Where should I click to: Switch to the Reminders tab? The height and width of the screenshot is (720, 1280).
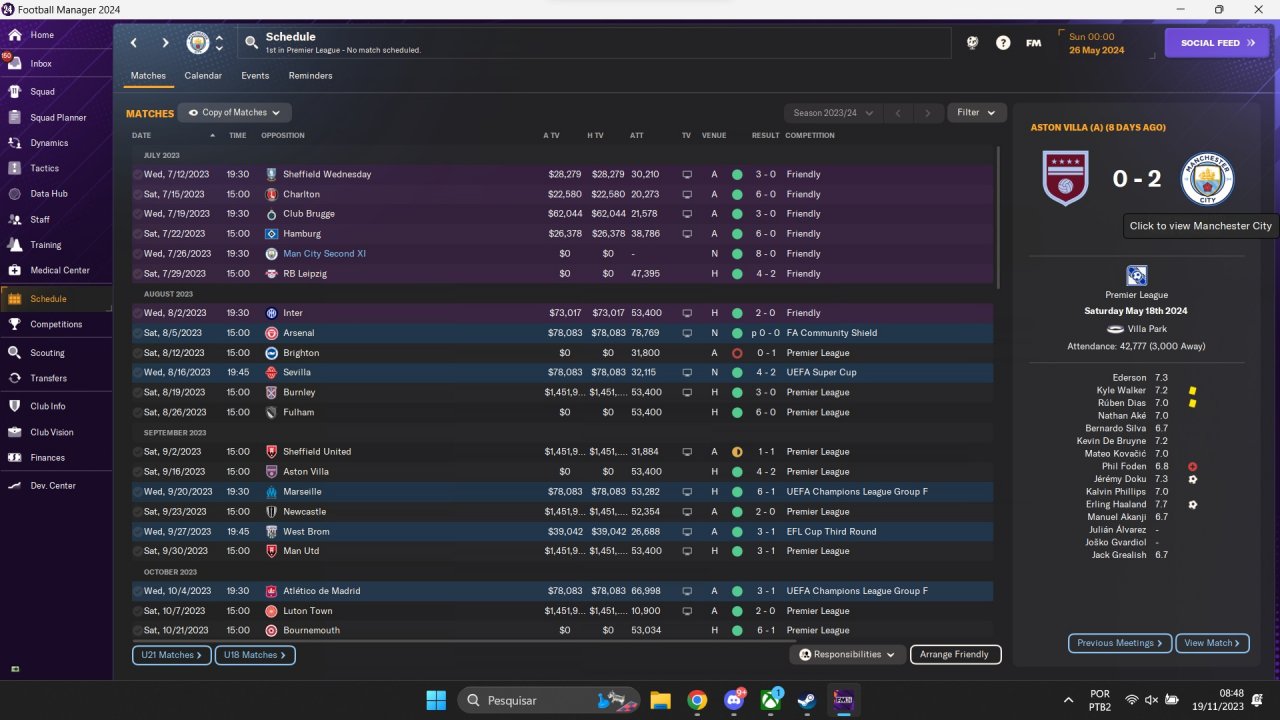310,76
